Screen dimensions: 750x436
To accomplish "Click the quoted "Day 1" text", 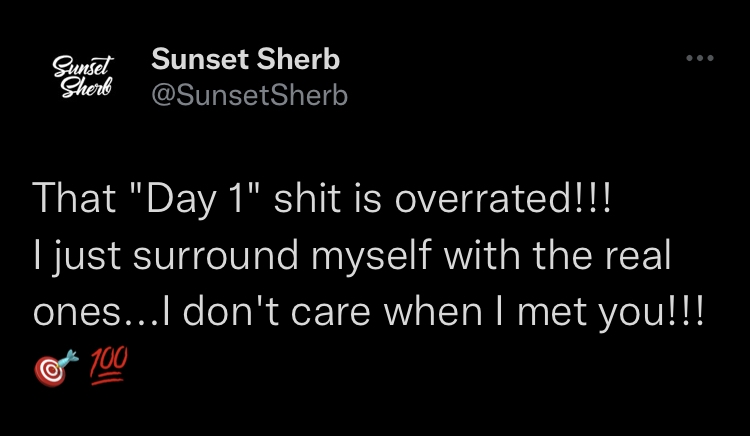I will [x=192, y=199].
